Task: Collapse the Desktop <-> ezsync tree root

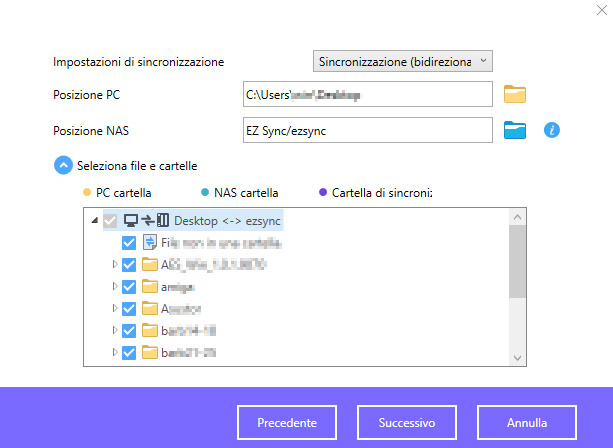Action: point(95,220)
